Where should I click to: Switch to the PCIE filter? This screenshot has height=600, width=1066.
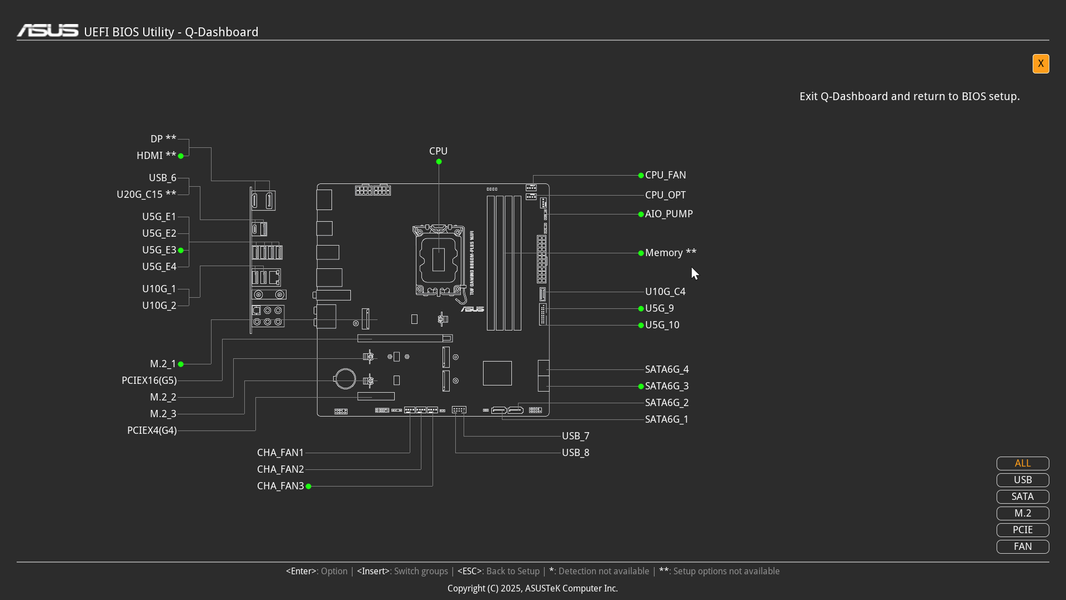tap(1022, 530)
